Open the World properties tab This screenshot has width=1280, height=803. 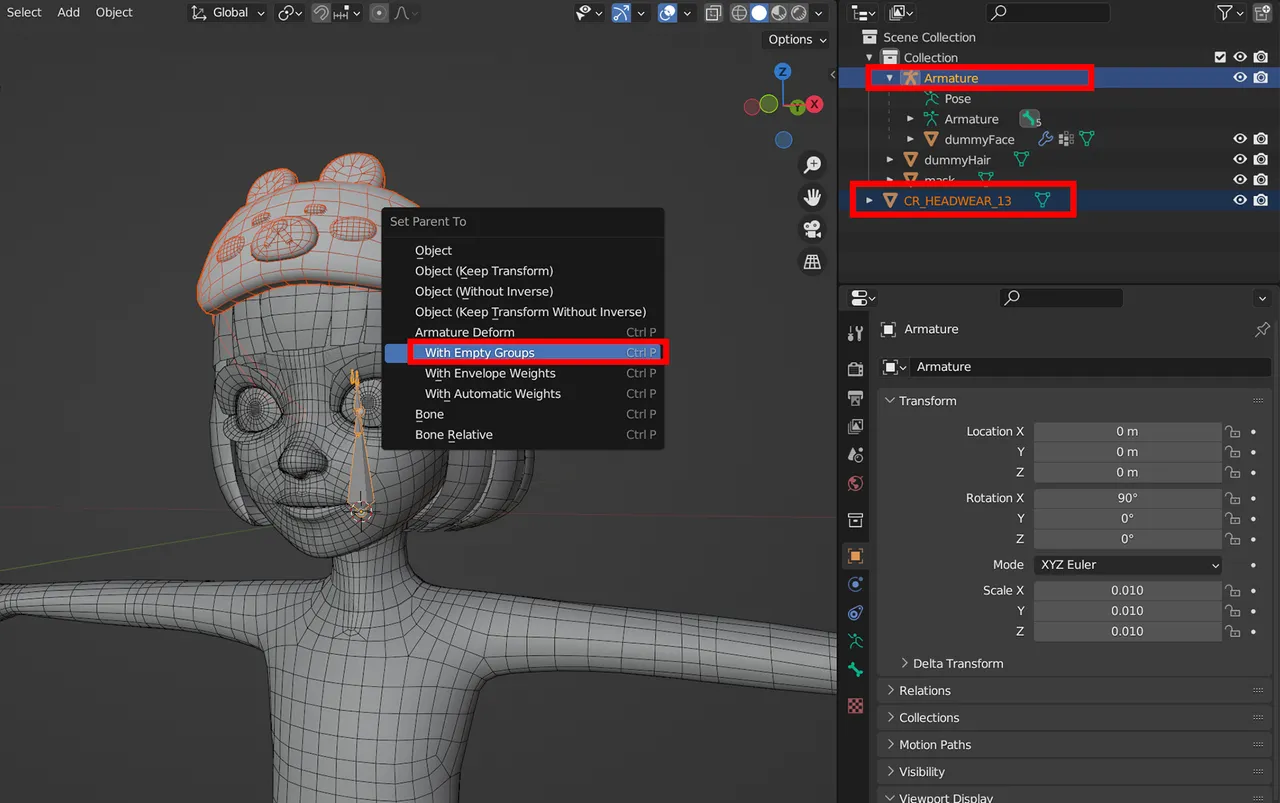(x=855, y=483)
